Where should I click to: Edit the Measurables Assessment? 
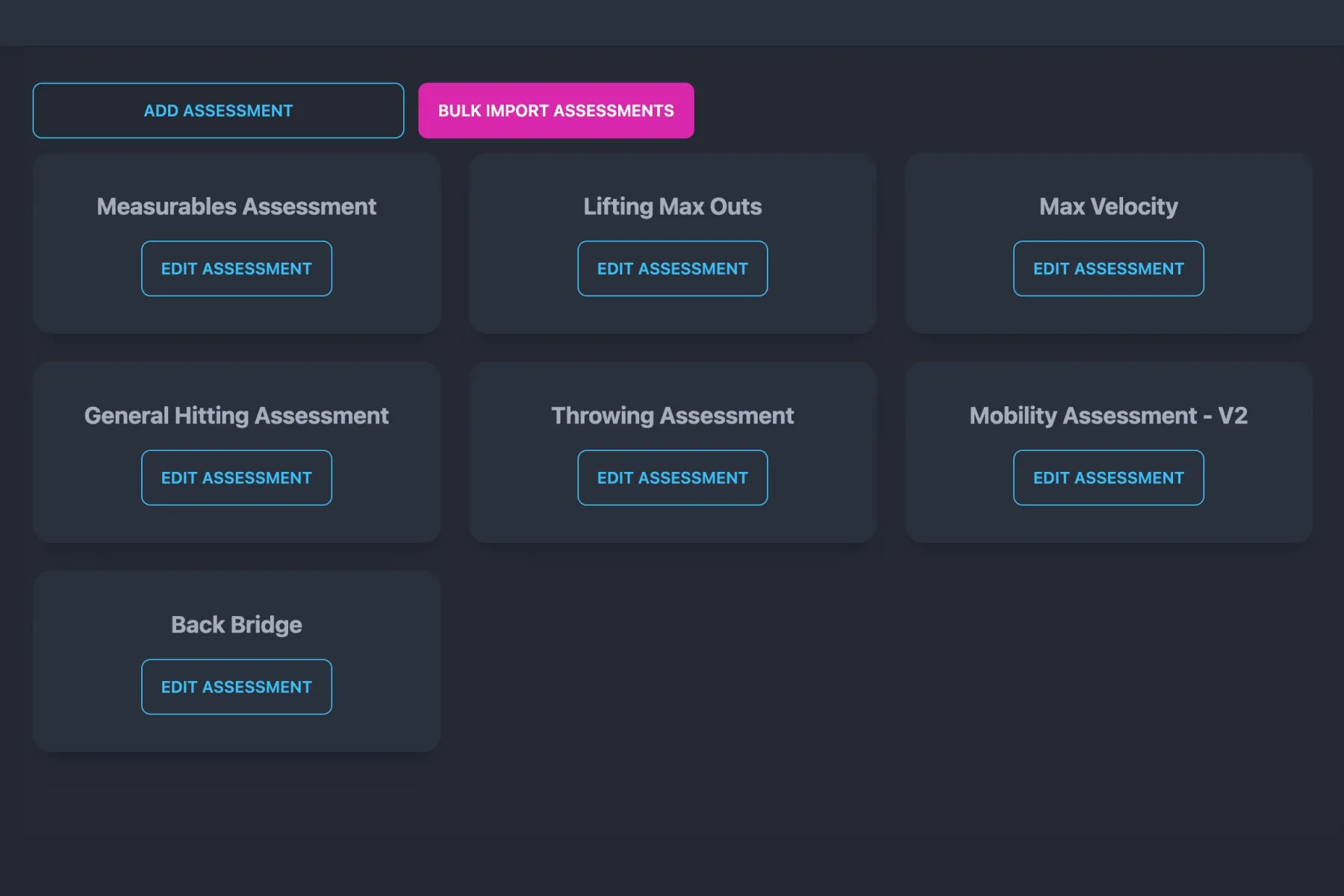237,269
